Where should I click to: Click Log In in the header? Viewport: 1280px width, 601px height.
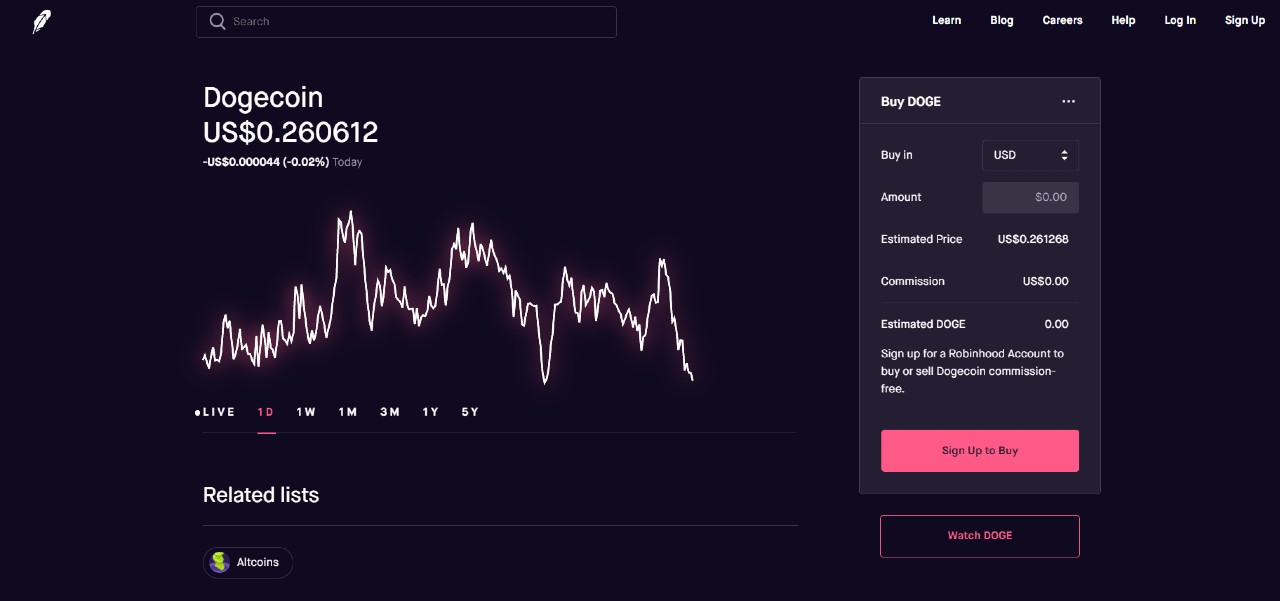click(1180, 20)
